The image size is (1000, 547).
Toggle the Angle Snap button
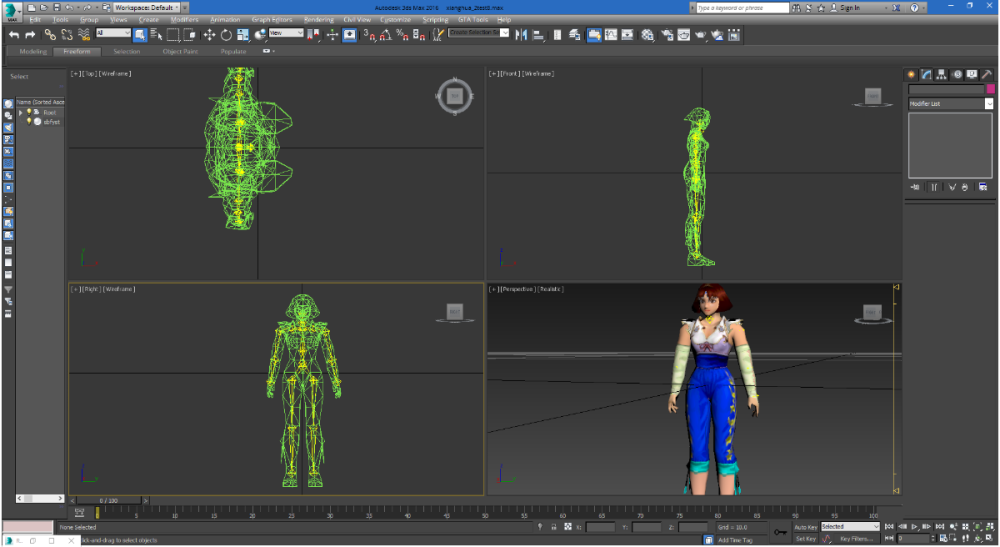point(385,34)
